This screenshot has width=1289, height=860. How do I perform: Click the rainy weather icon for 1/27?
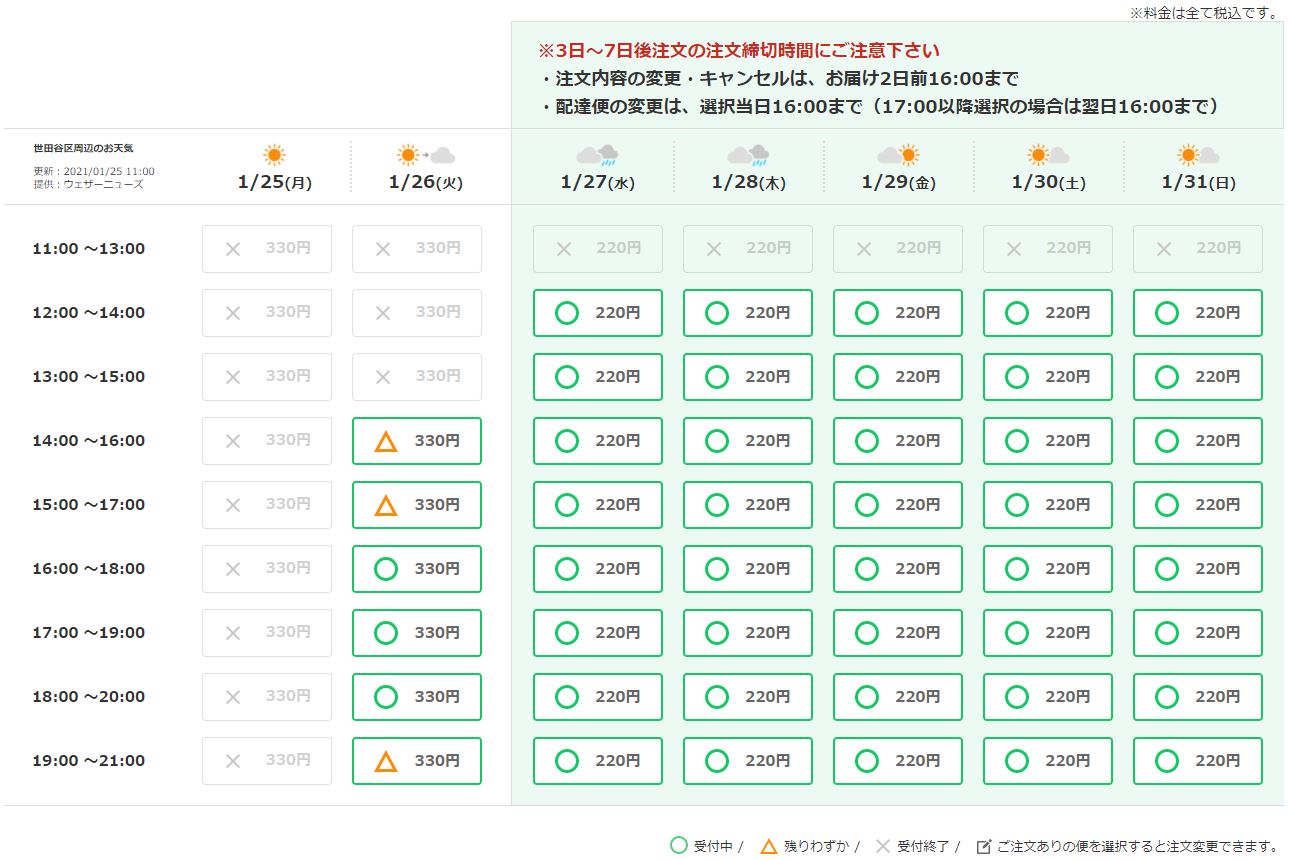598,155
